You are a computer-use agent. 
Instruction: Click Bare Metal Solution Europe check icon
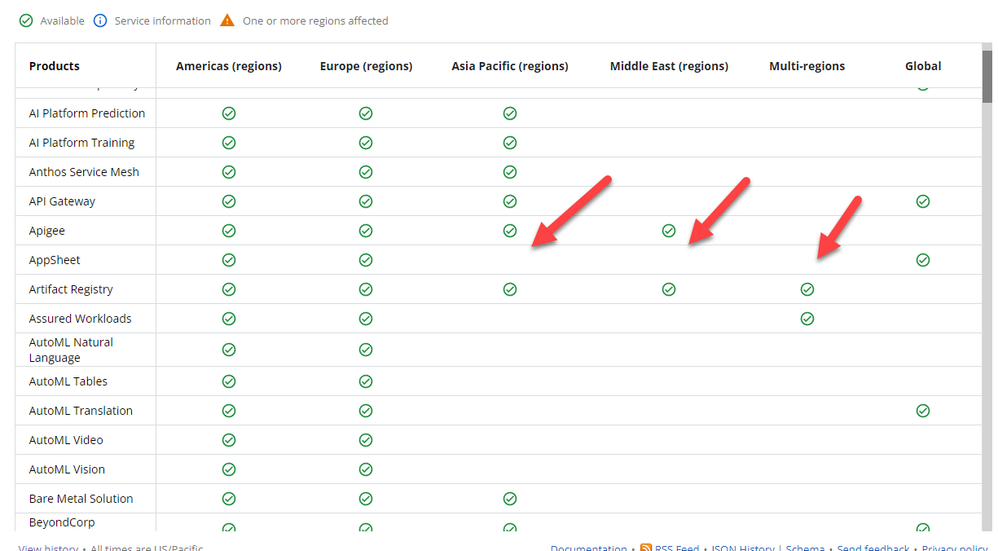[x=365, y=499]
